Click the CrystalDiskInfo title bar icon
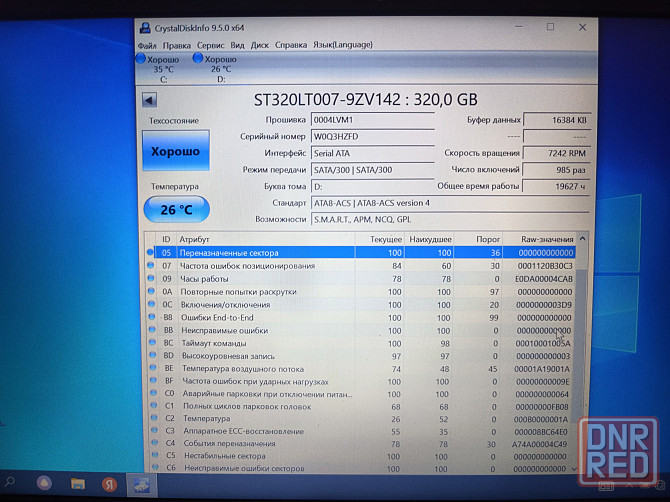Image resolution: width=670 pixels, height=502 pixels. [x=145, y=28]
